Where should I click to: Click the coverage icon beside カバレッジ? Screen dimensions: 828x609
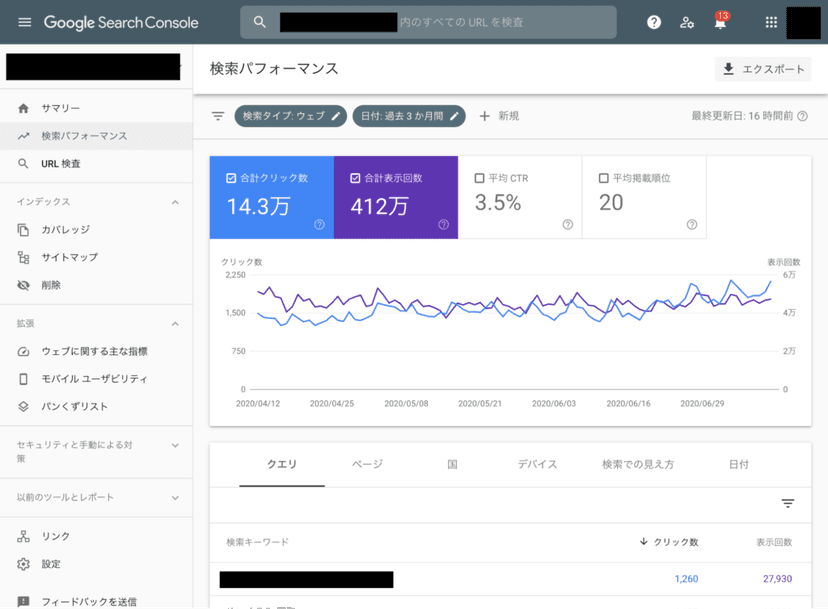(23, 230)
